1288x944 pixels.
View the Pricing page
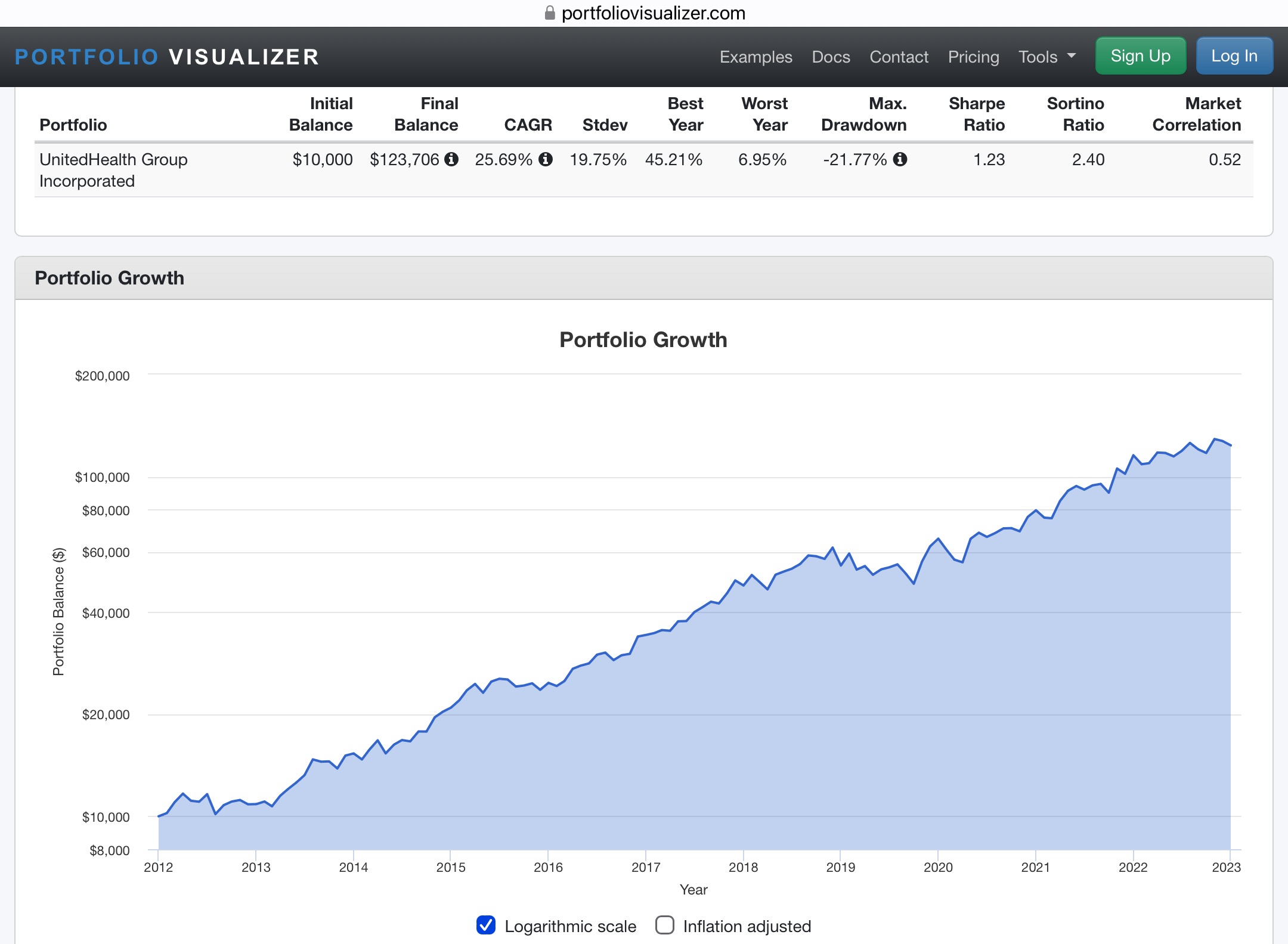[973, 57]
